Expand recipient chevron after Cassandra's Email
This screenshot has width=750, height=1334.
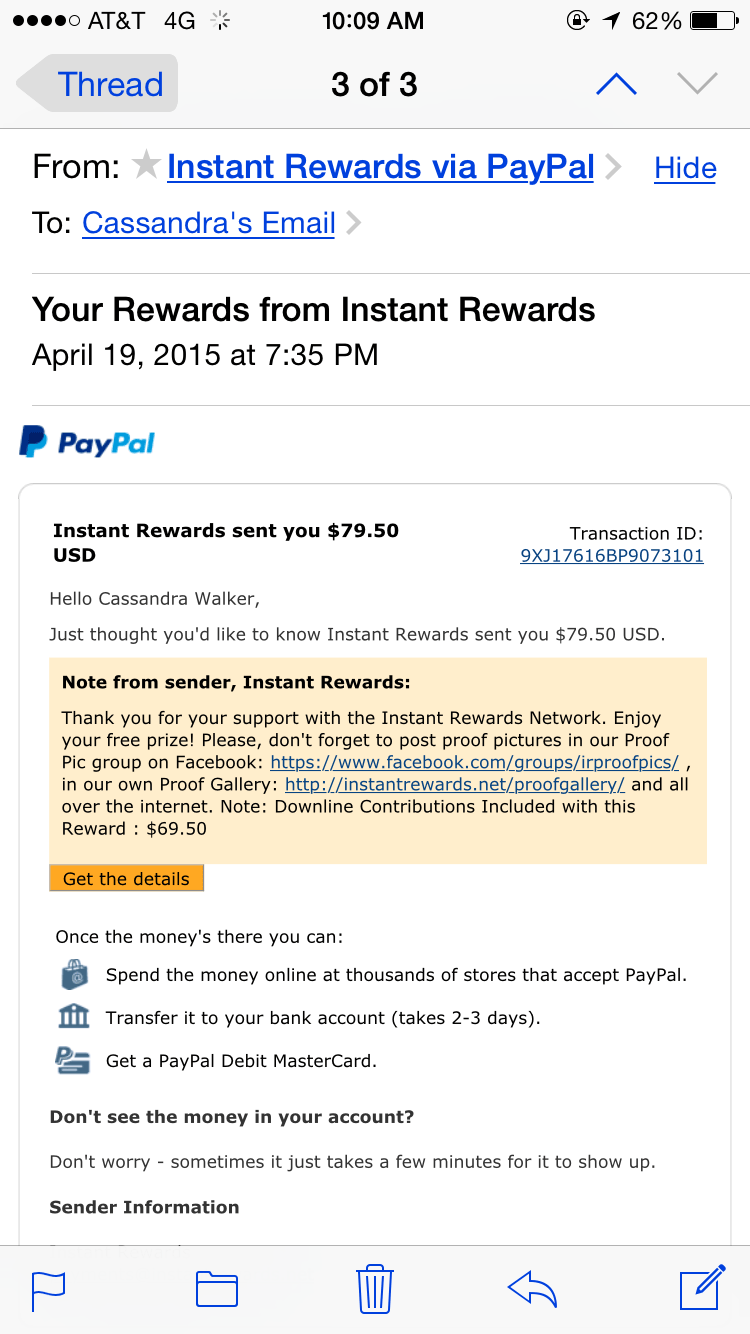(352, 222)
